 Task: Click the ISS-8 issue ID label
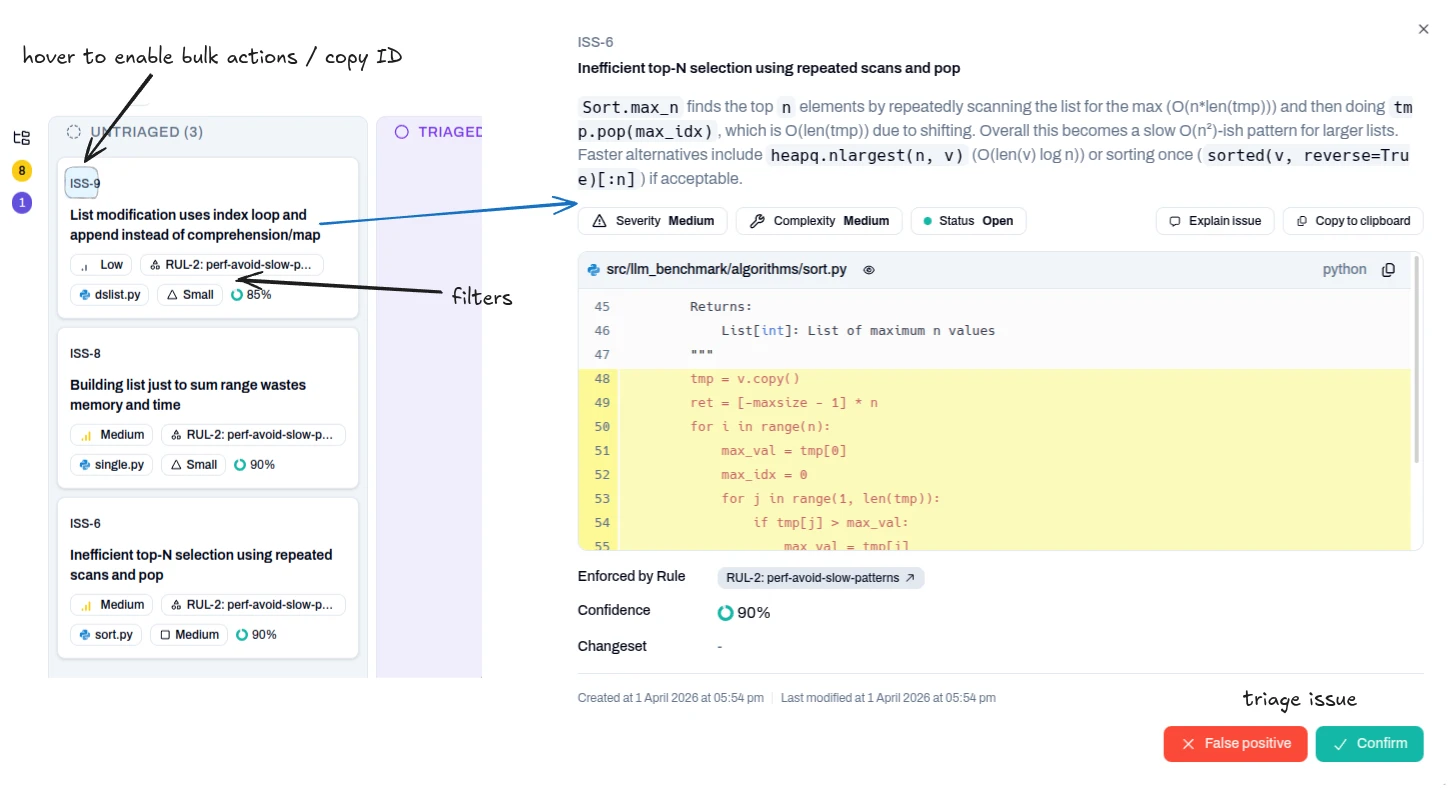pyautogui.click(x=85, y=354)
